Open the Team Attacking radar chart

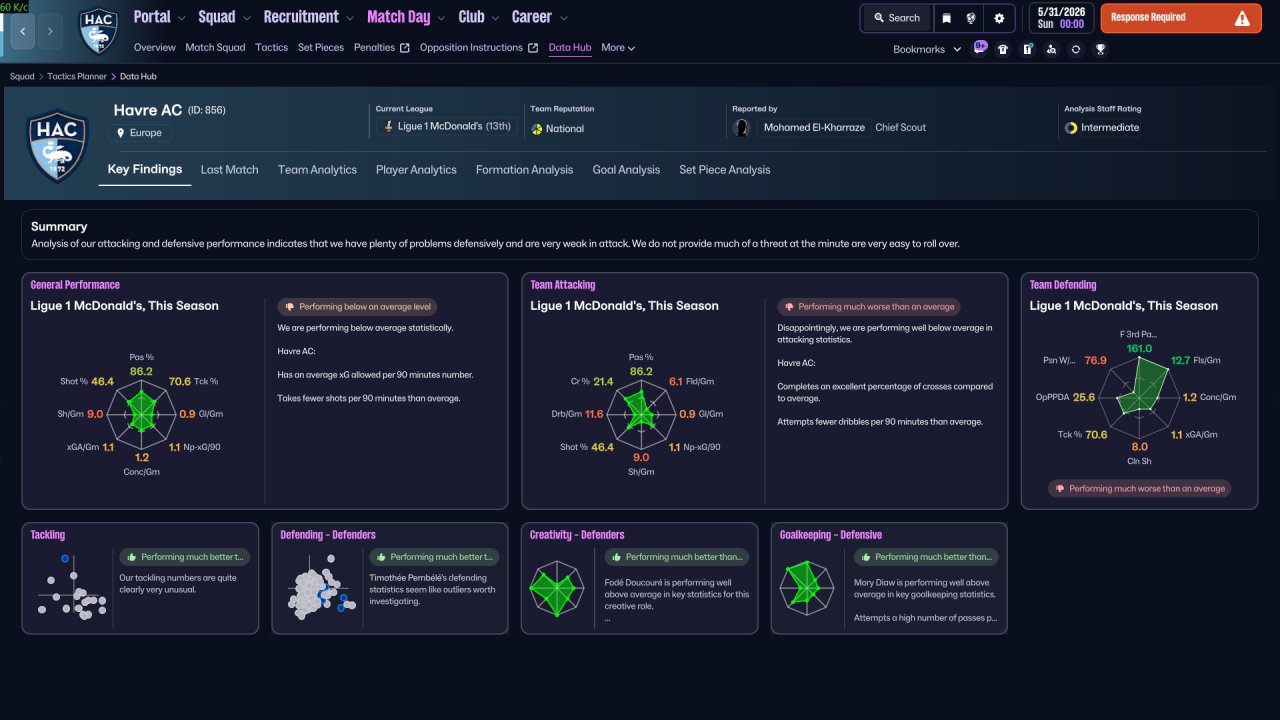pyautogui.click(x=641, y=412)
